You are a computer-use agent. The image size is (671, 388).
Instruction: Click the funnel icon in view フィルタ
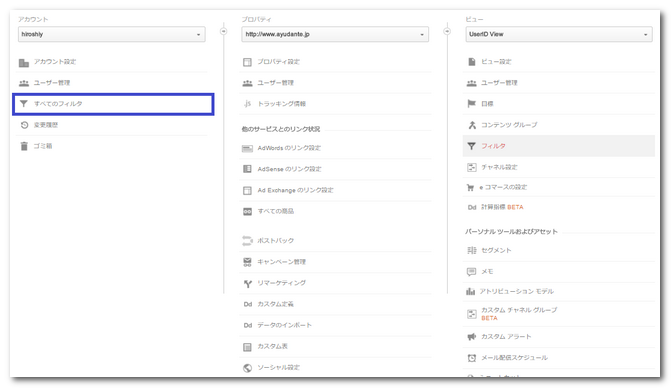click(472, 146)
